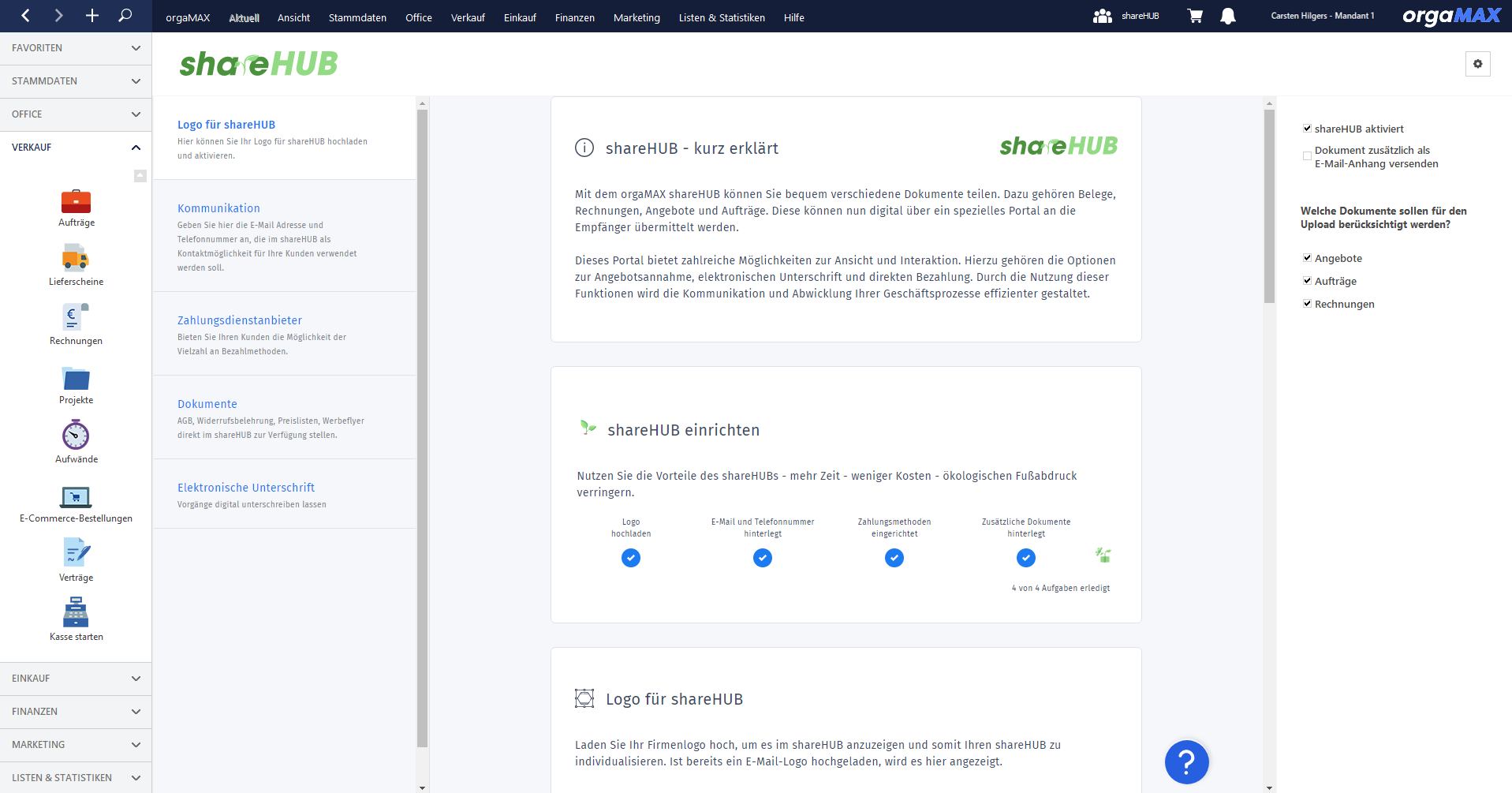The width and height of the screenshot is (1512, 793).
Task: Expand LISTEN & STATISTIKEN sidebar section
Action: (x=76, y=778)
